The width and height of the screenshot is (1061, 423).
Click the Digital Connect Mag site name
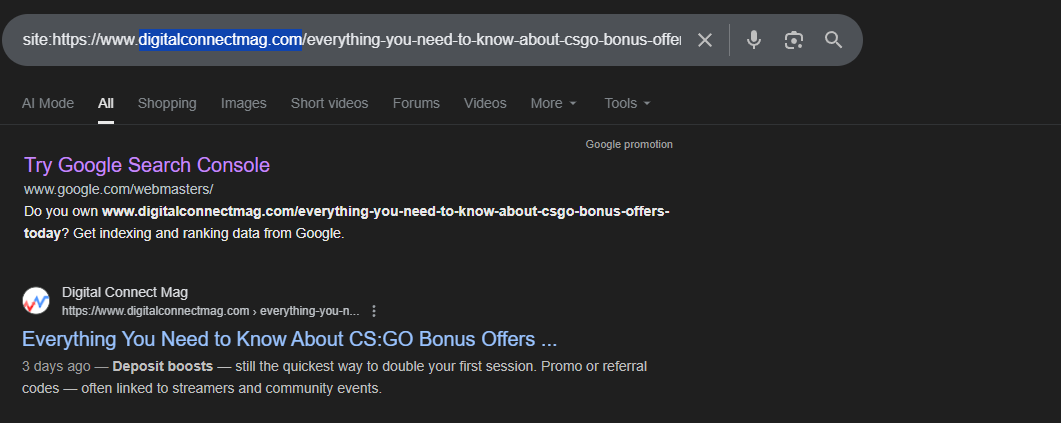(x=125, y=292)
